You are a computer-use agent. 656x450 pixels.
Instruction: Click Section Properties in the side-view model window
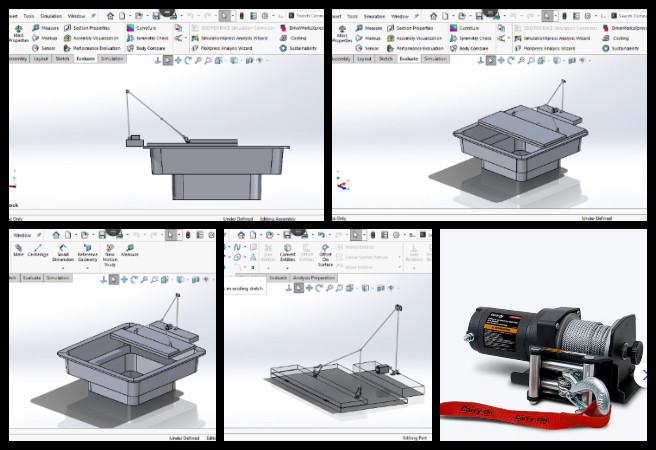point(87,28)
